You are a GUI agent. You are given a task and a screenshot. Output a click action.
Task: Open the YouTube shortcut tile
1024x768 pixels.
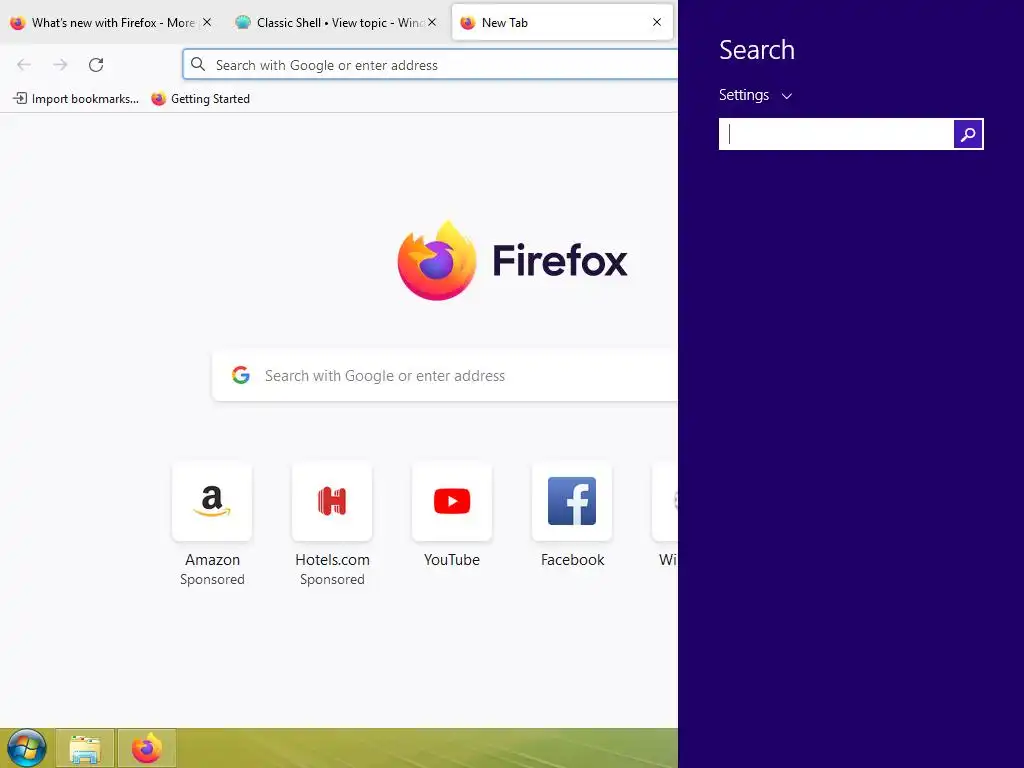click(452, 502)
